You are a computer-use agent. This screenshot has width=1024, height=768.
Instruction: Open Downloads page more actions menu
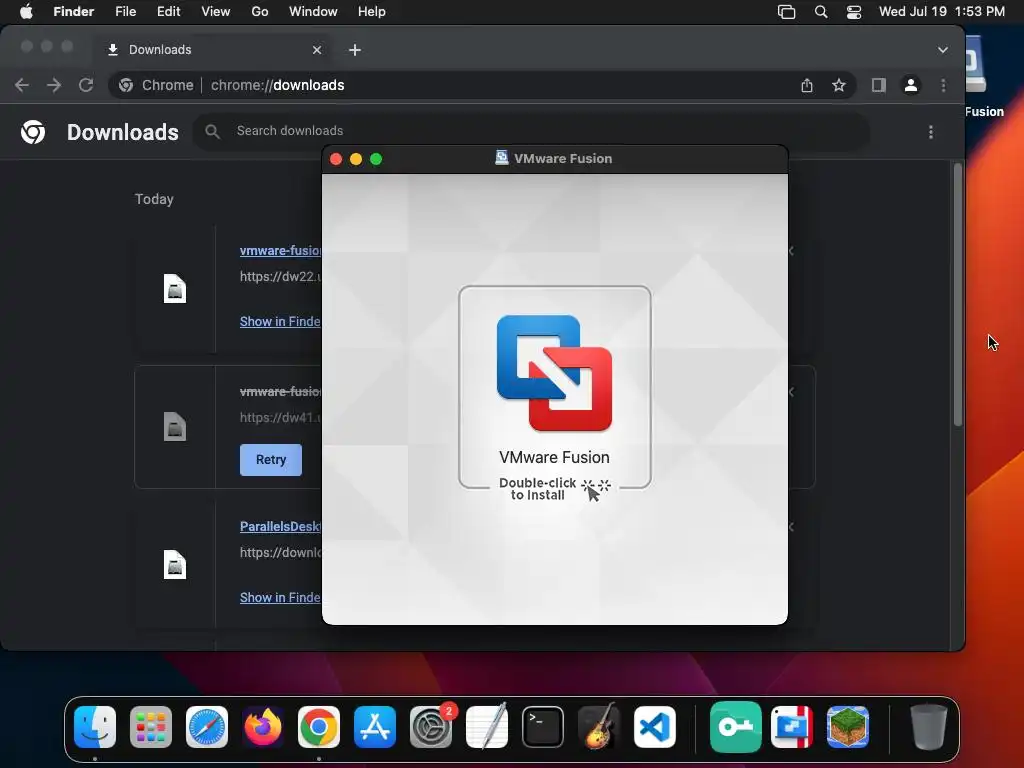point(931,132)
